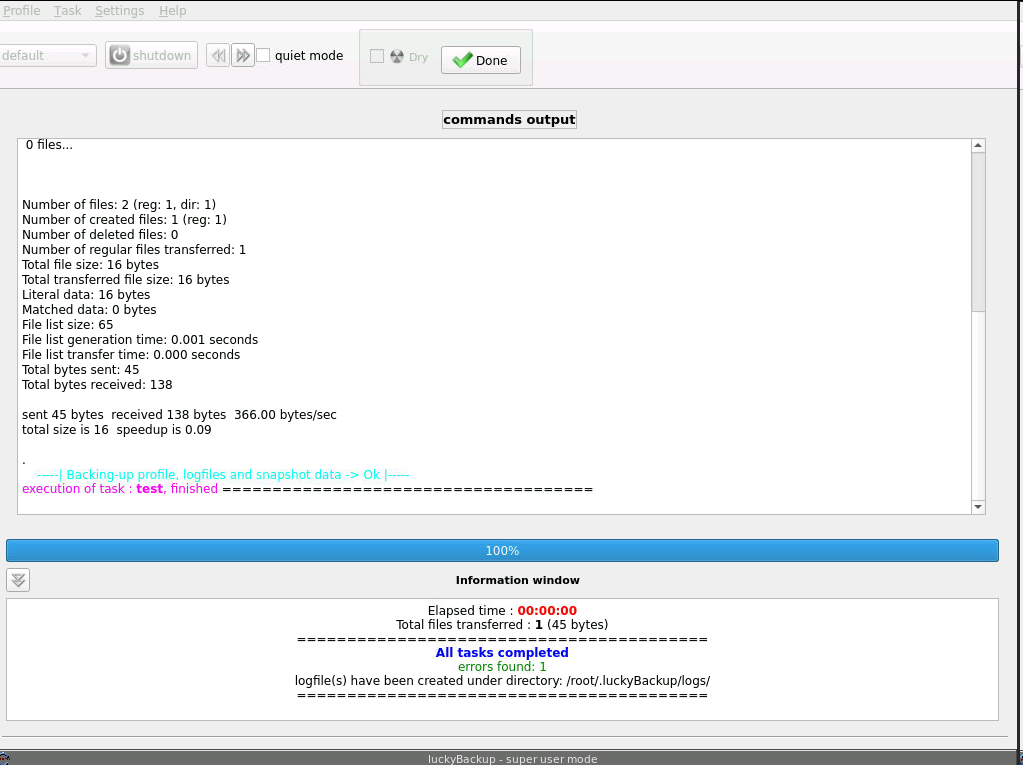Screen dimensions: 1023x765
Task: Enable quiet mode
Action: (x=263, y=55)
